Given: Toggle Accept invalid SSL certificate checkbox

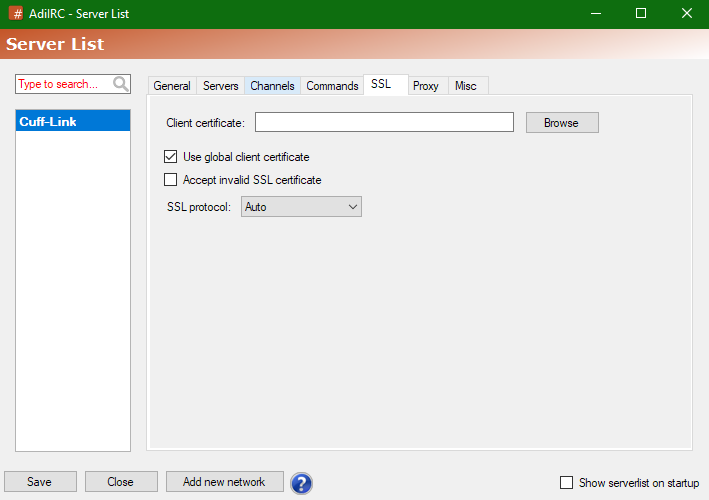Looking at the screenshot, I should [170, 179].
